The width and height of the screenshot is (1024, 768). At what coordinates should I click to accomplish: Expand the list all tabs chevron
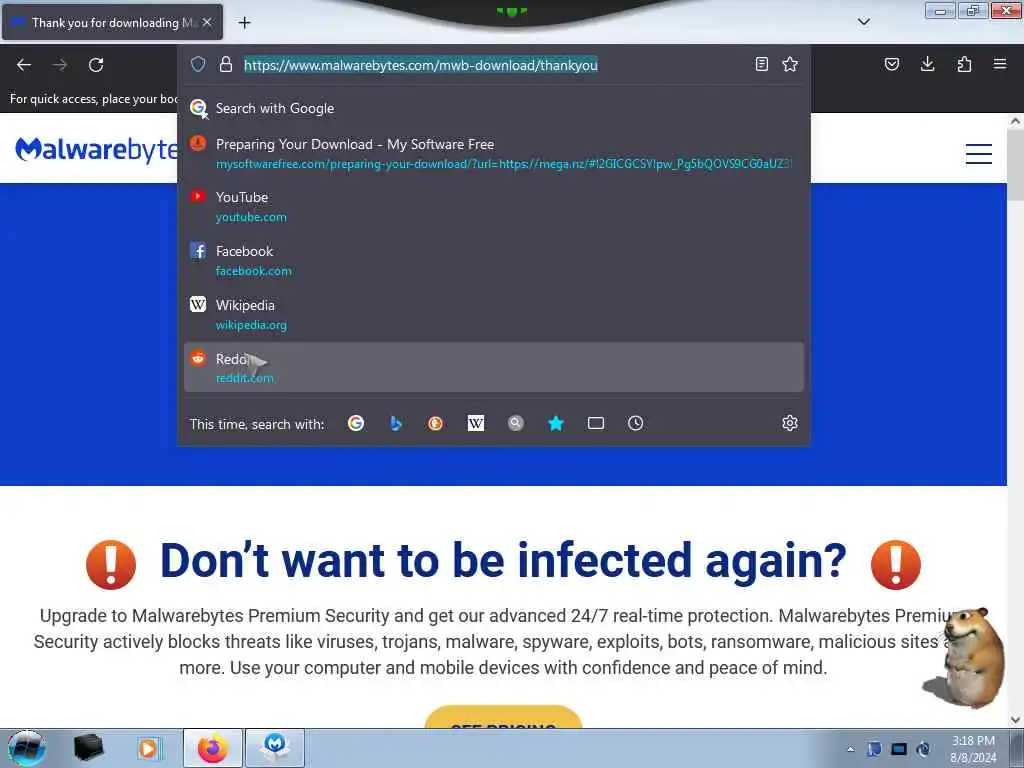click(864, 22)
